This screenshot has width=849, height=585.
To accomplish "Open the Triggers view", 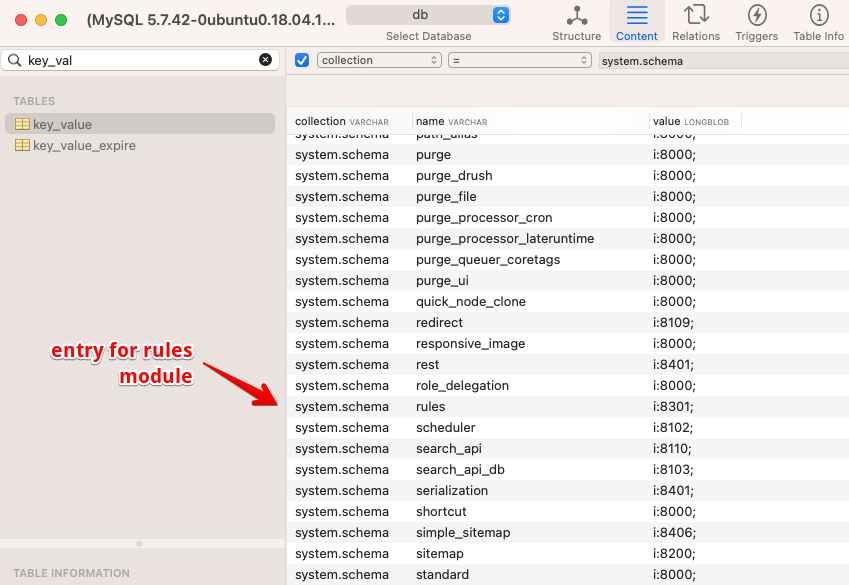I will (x=756, y=23).
